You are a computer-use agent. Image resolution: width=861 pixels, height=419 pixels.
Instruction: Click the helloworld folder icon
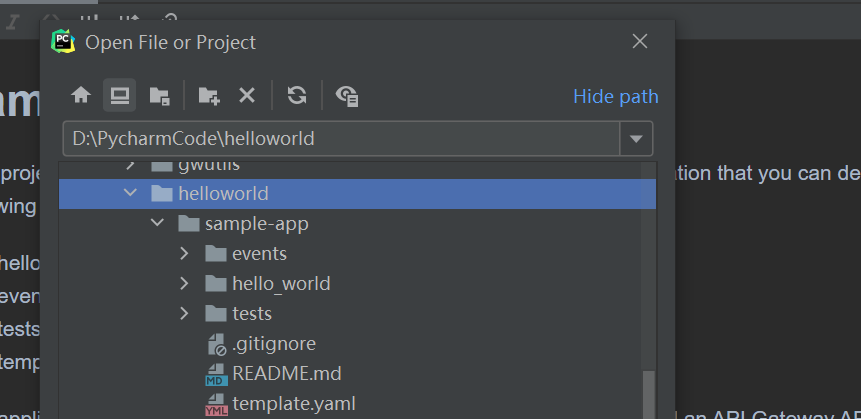click(x=162, y=193)
